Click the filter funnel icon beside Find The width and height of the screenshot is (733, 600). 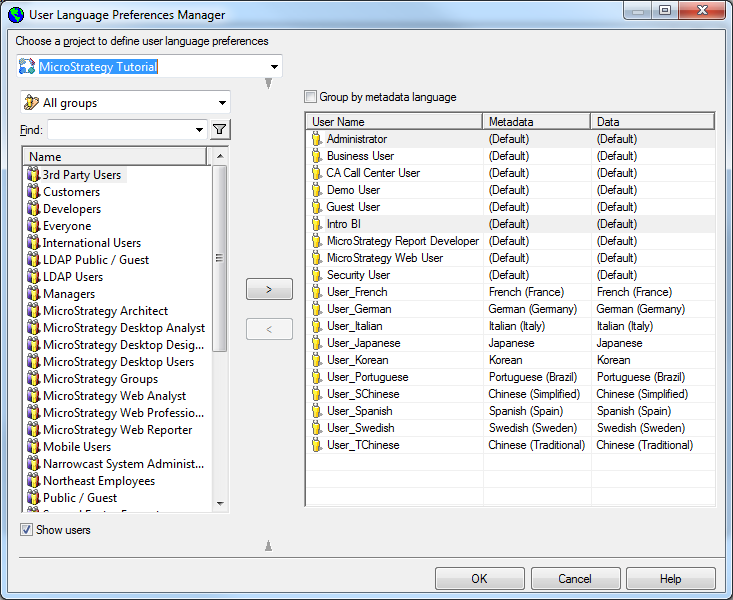pyautogui.click(x=220, y=129)
